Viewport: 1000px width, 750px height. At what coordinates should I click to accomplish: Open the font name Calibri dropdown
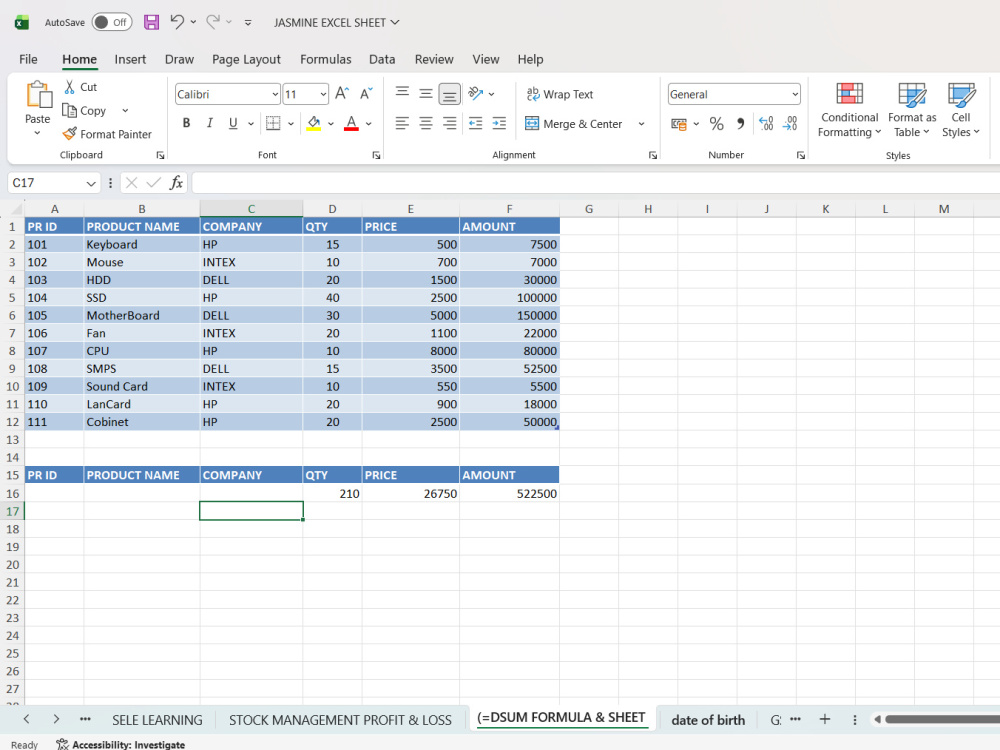(275, 94)
